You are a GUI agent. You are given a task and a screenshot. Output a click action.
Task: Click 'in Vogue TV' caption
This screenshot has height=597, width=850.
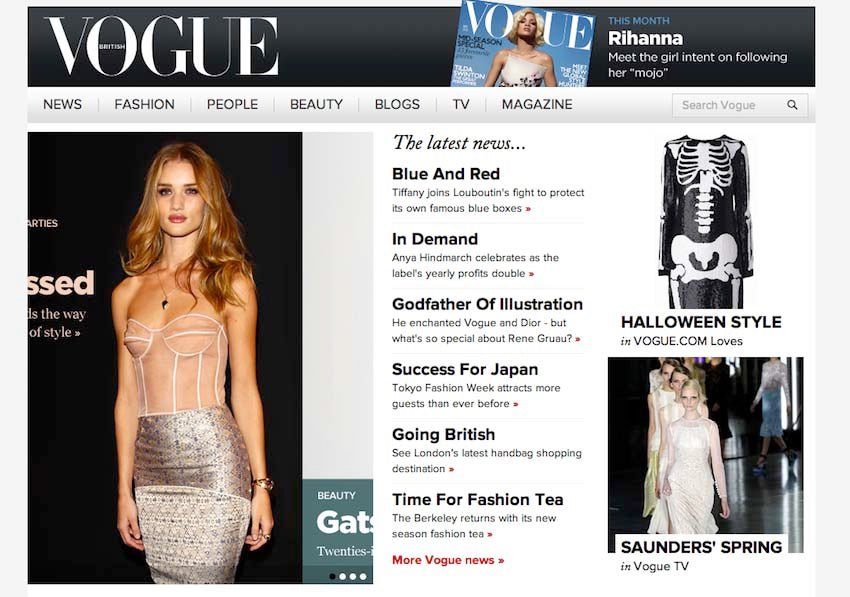point(654,566)
